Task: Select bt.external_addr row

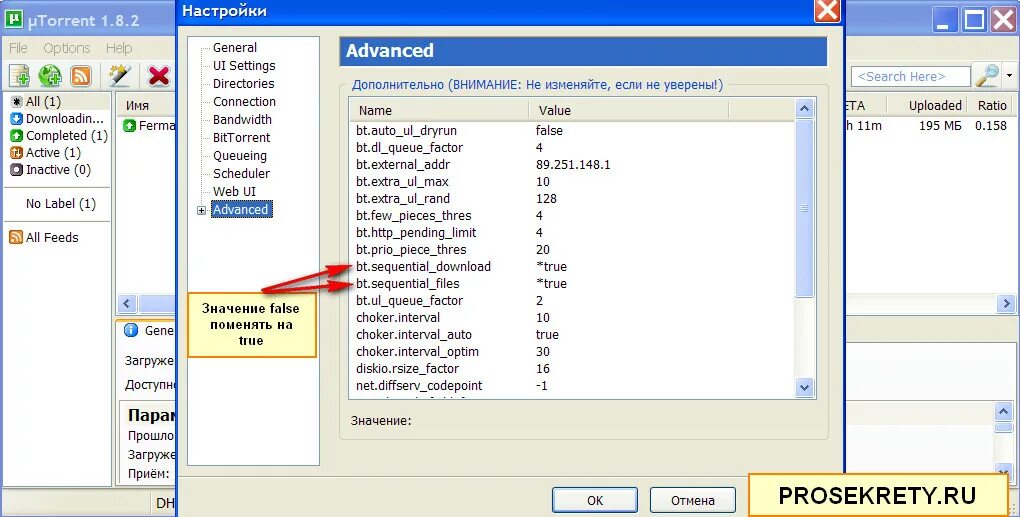Action: pos(572,165)
